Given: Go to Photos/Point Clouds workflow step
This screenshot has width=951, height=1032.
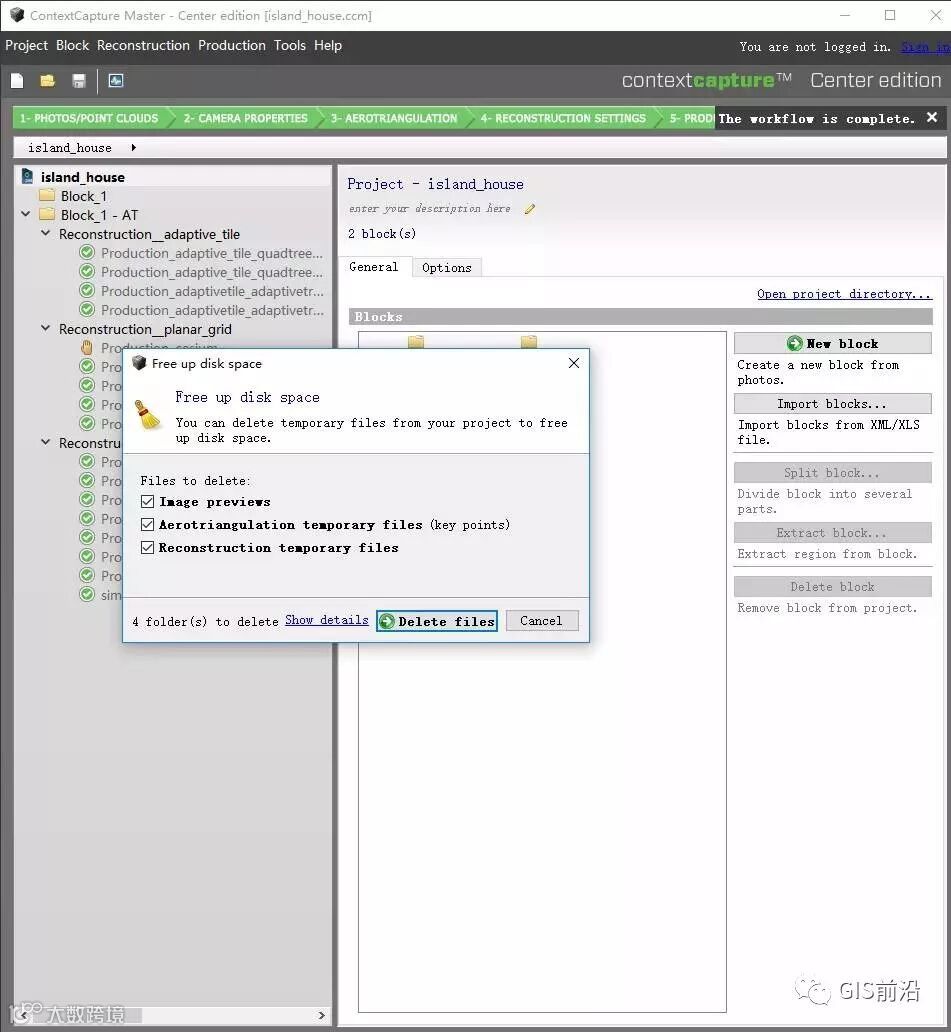Looking at the screenshot, I should [x=89, y=118].
